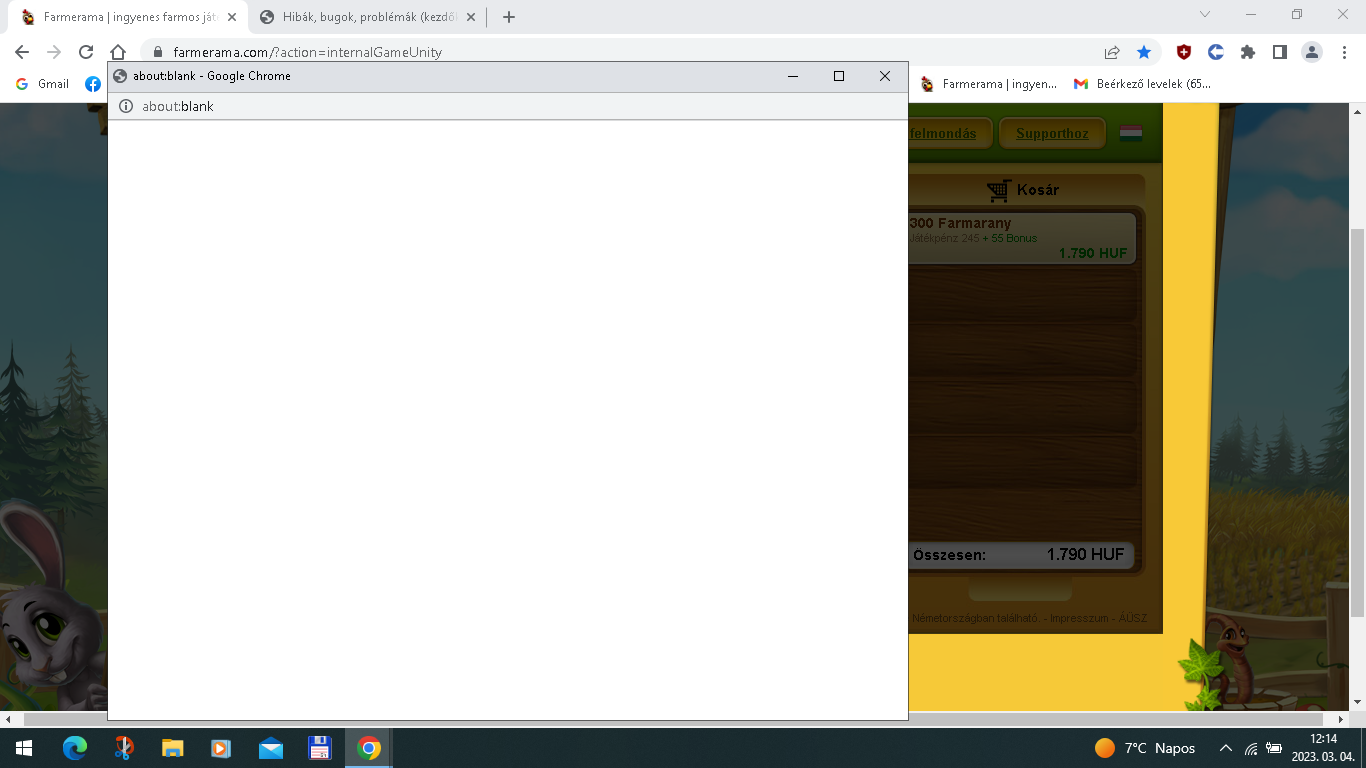Click the blue arrow extension icon

(x=1216, y=52)
